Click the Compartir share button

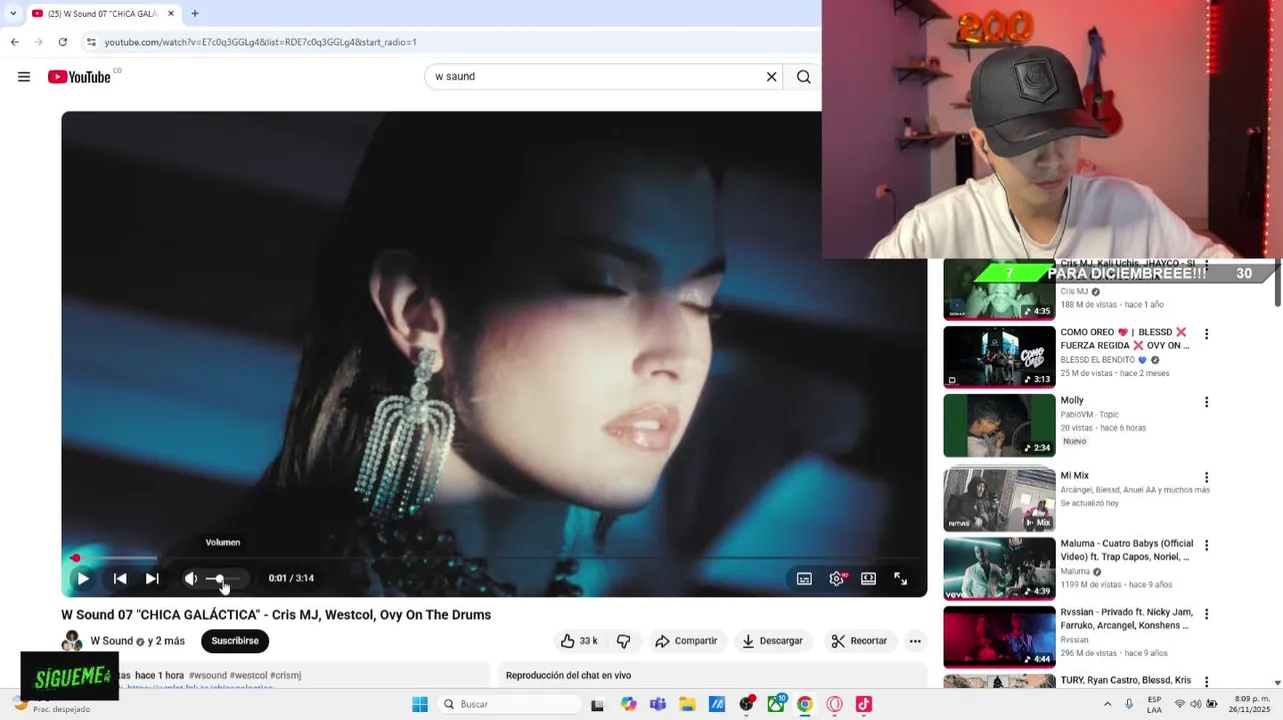(x=686, y=641)
